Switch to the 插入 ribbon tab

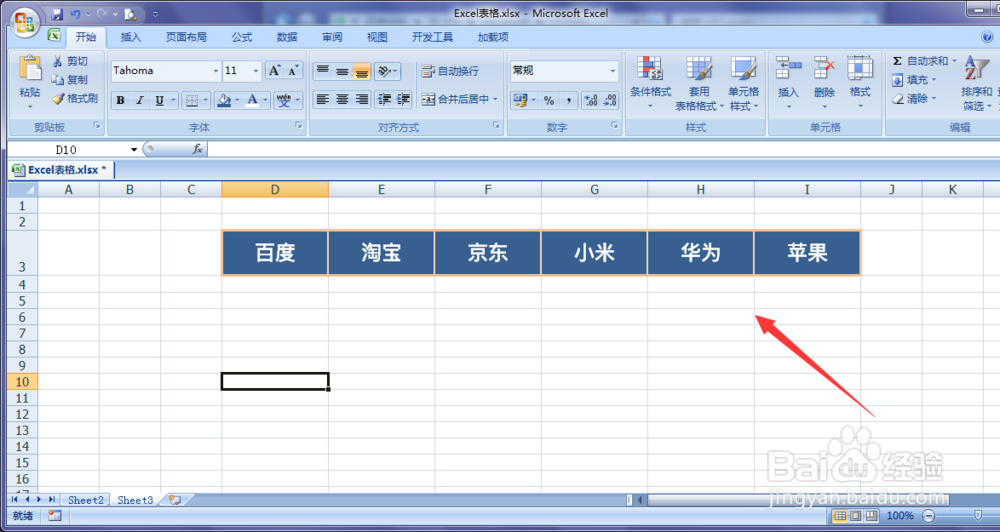pos(131,37)
